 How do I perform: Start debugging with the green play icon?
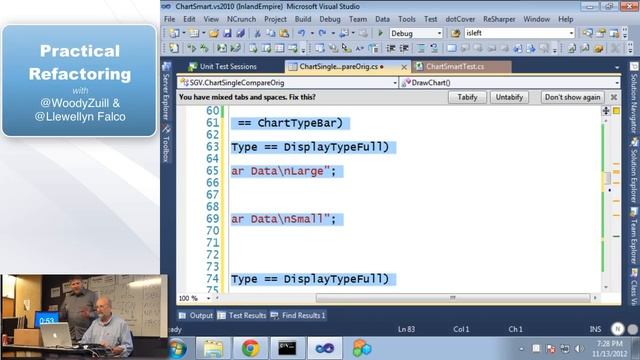pos(380,33)
